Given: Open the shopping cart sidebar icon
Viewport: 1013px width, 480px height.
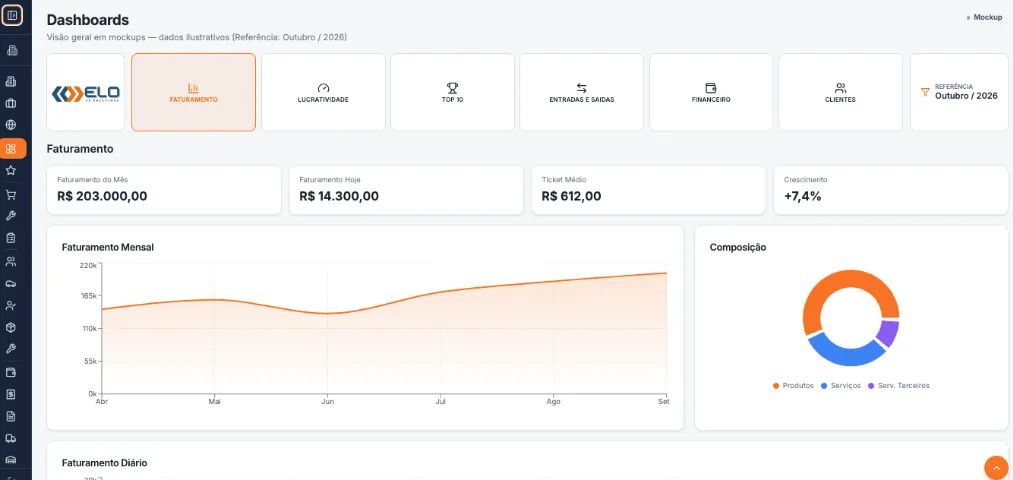Looking at the screenshot, I should point(11,194).
